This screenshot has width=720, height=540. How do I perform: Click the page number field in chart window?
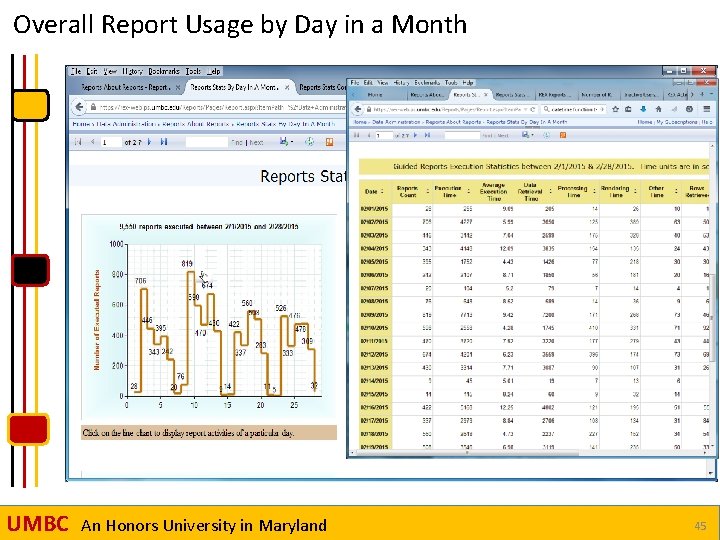(x=111, y=142)
